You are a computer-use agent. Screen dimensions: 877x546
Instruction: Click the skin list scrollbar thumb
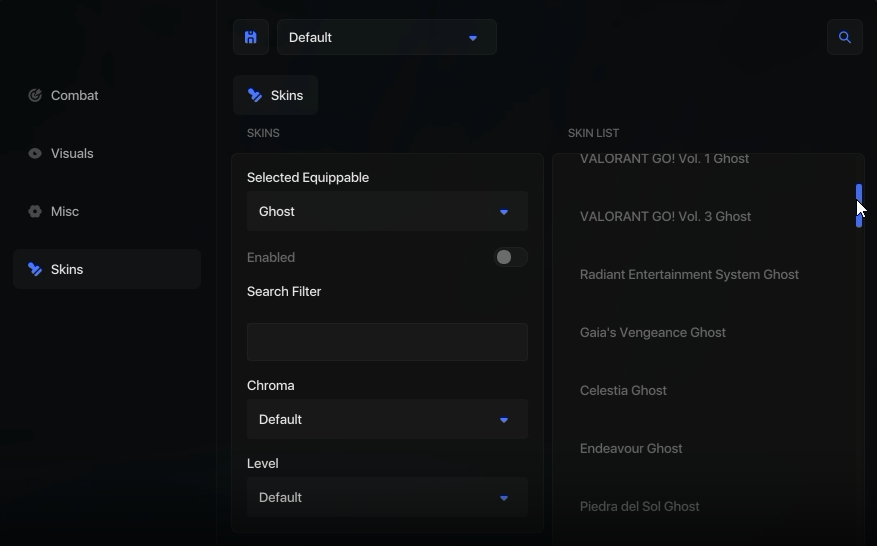point(859,205)
